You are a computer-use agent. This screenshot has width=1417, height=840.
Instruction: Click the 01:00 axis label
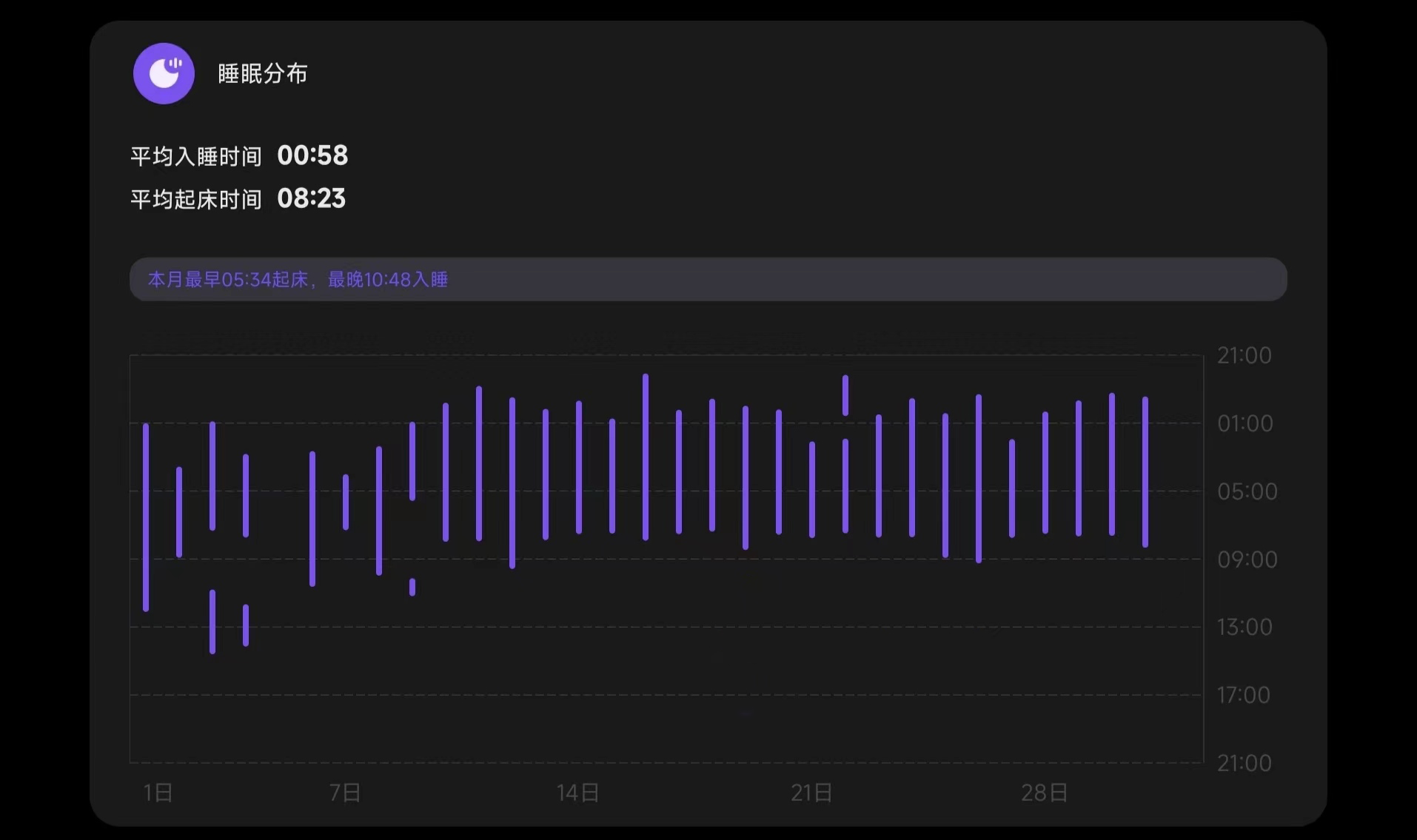point(1245,423)
